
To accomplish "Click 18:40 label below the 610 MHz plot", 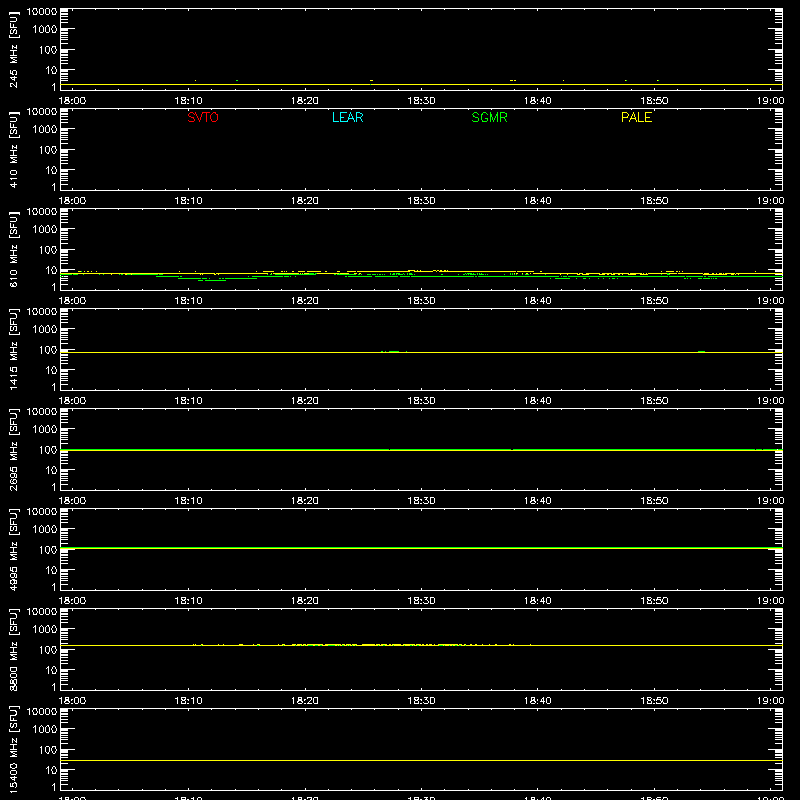I will click(538, 301).
